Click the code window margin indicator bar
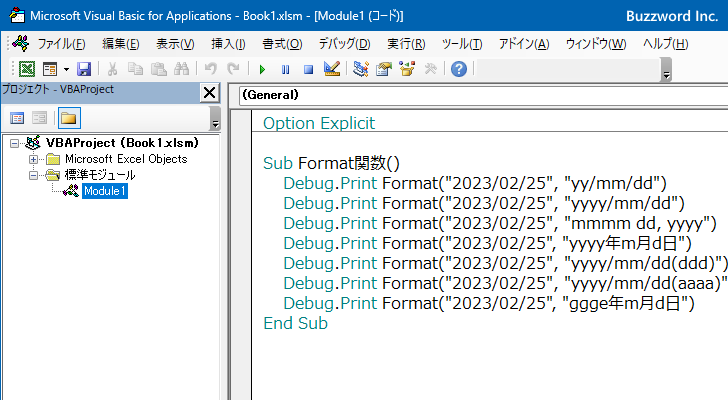 point(241,255)
